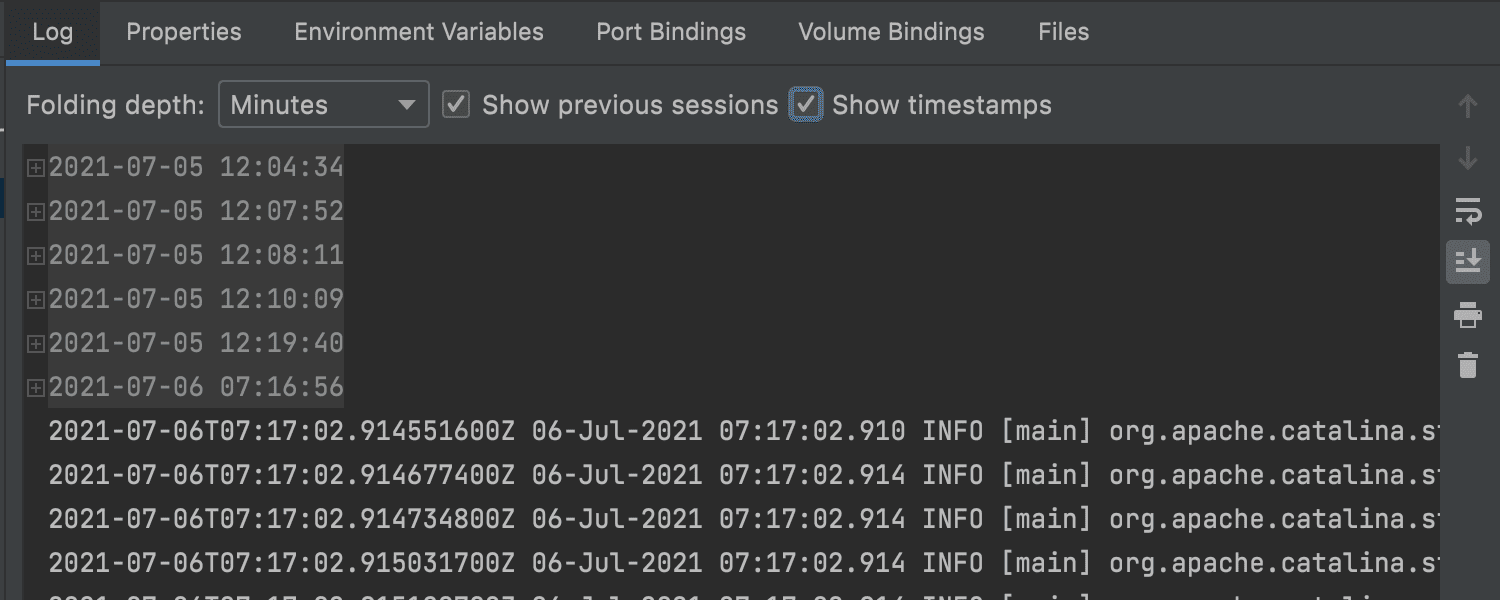Expand the 2021-07-05 12:07:52 folded session
The width and height of the screenshot is (1500, 600).
pyautogui.click(x=36, y=212)
